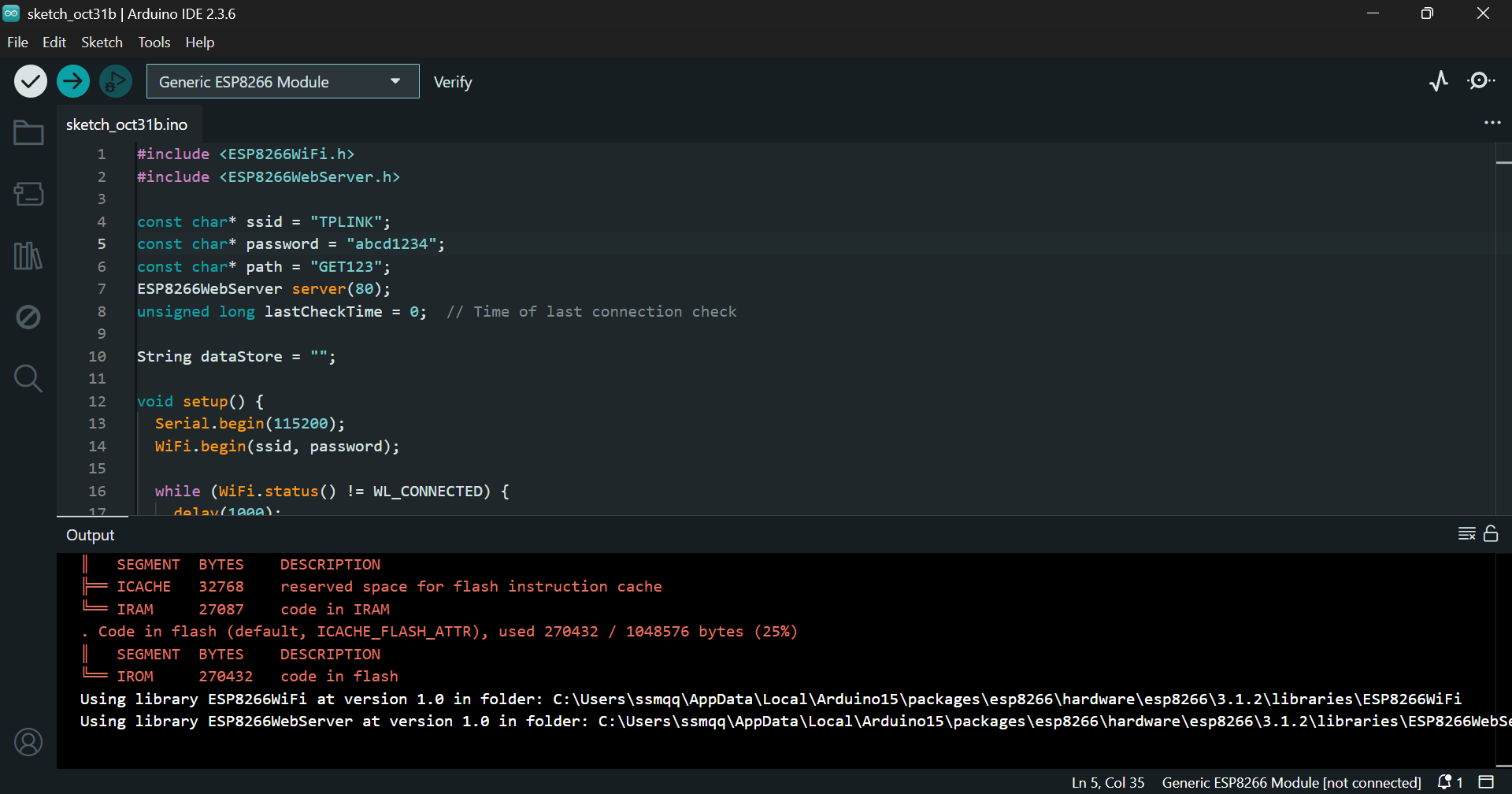Select the sketch_oct31b.ino tab
Screen dimensions: 1512x794
[x=127, y=124]
